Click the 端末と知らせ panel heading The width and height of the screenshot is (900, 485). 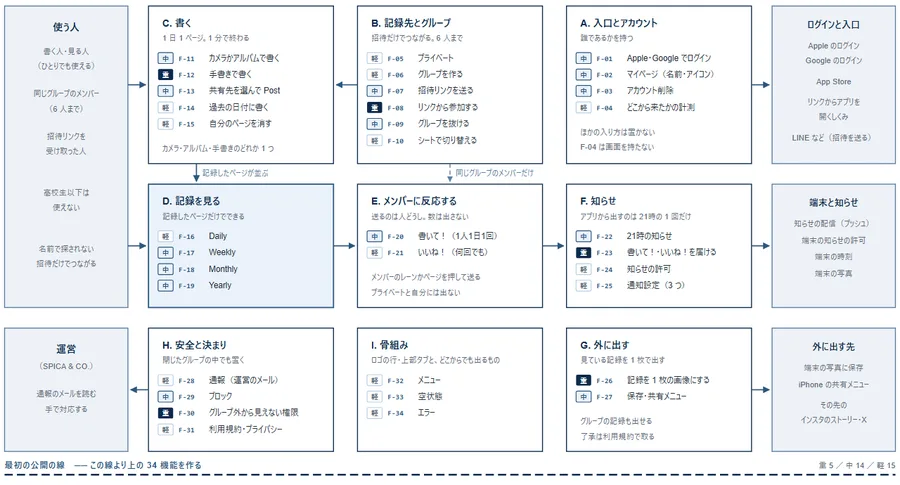coord(833,203)
